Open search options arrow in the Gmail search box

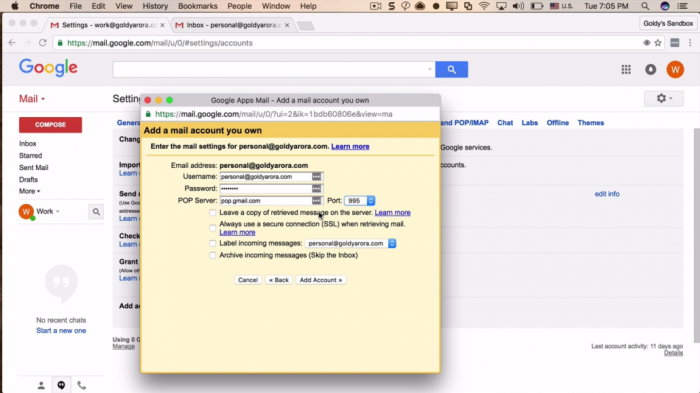pyautogui.click(x=429, y=69)
